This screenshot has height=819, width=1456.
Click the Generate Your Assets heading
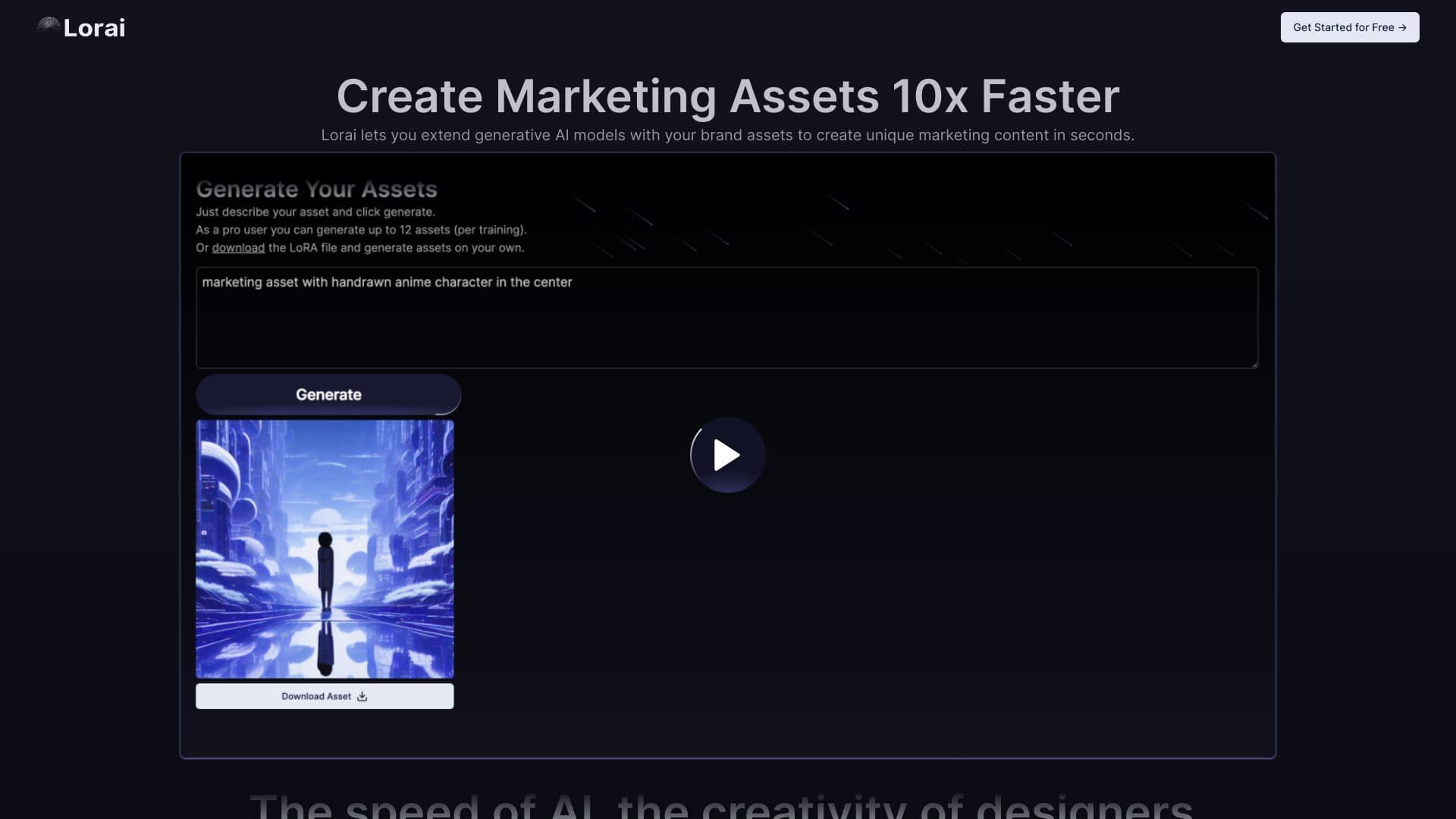(x=316, y=189)
